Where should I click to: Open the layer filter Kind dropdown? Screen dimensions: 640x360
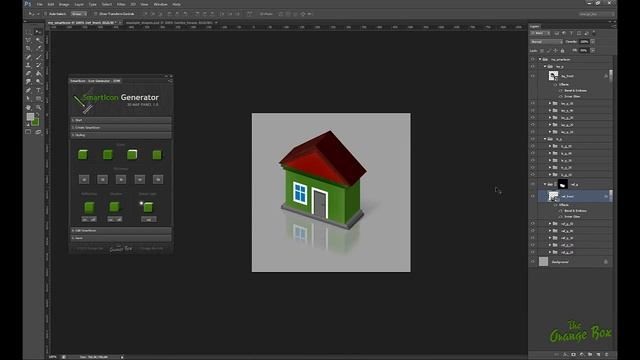(x=540, y=33)
